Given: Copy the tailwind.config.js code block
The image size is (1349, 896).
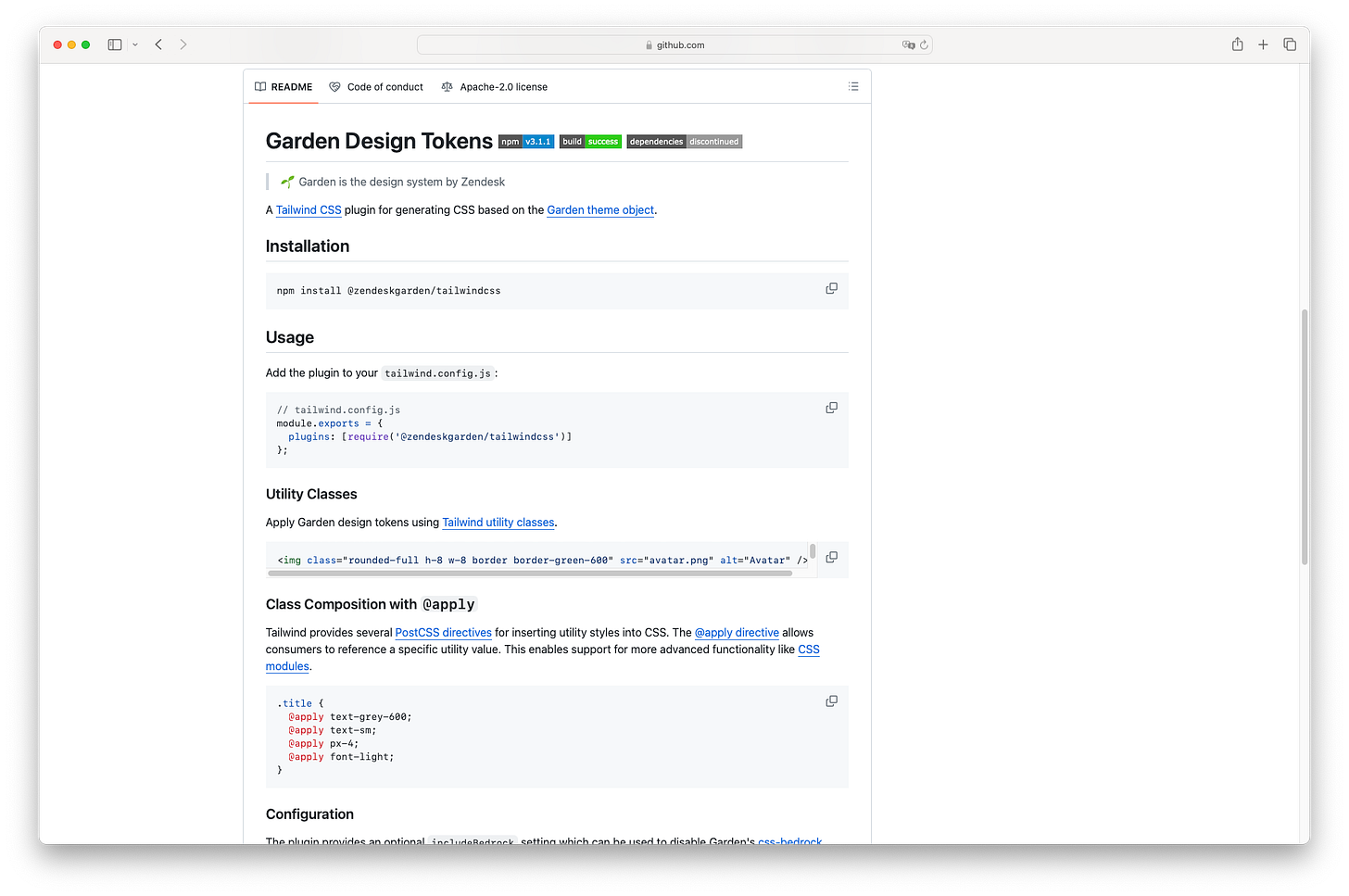Looking at the screenshot, I should tap(831, 408).
